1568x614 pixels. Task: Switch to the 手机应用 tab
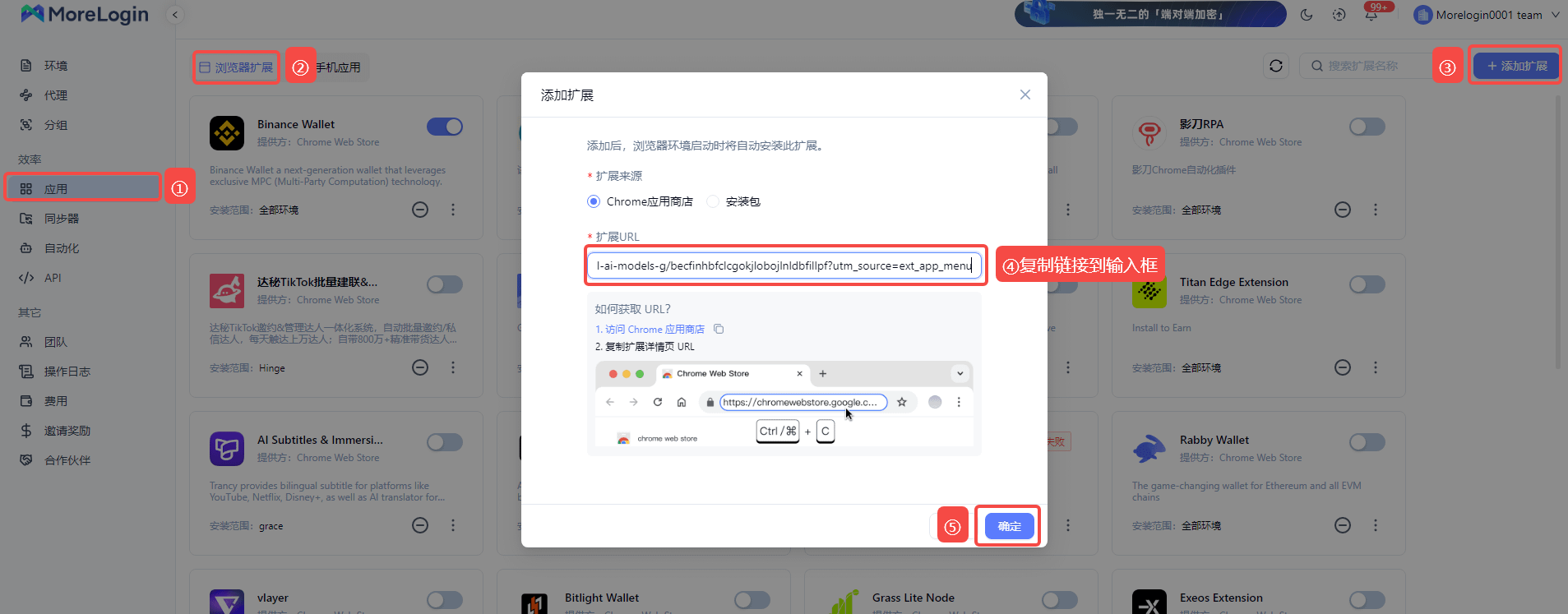[x=338, y=67]
